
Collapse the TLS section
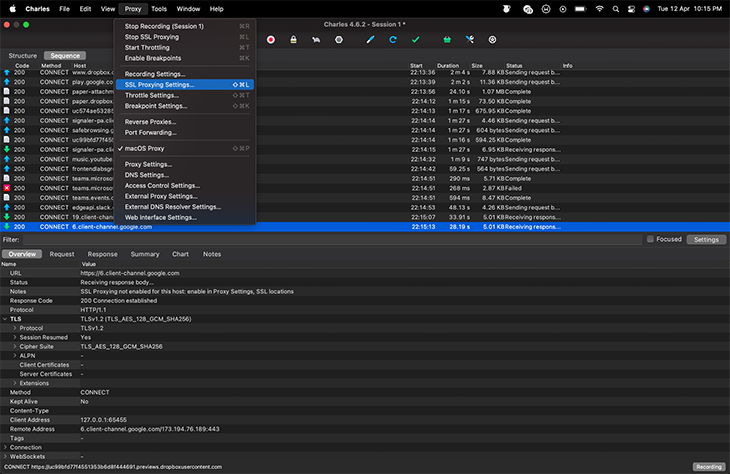[5, 319]
